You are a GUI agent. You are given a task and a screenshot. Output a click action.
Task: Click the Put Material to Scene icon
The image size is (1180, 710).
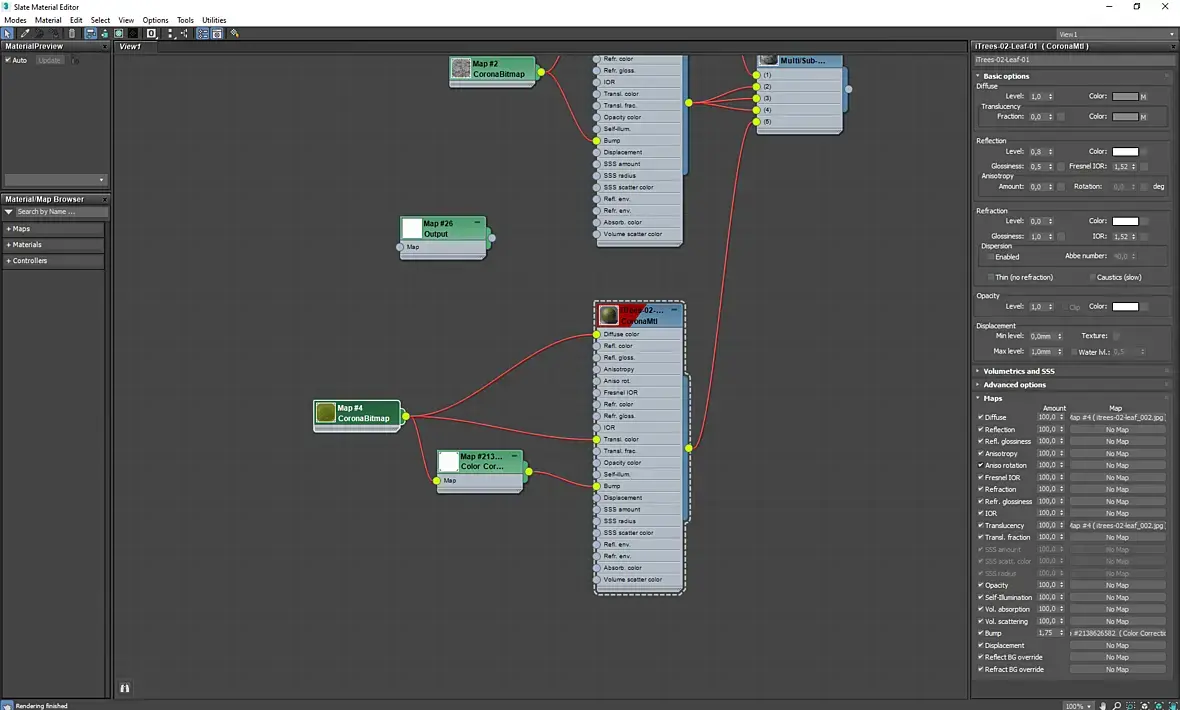39,34
